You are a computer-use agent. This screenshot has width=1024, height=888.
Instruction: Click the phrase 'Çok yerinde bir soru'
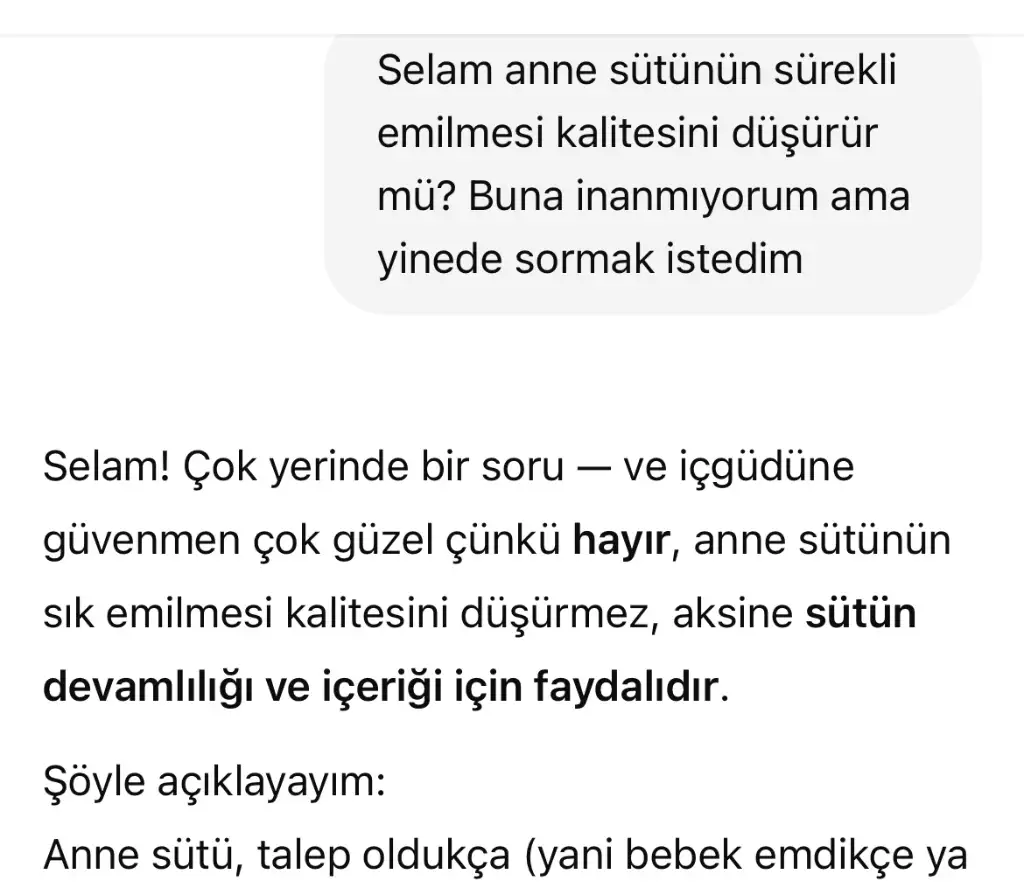click(x=374, y=467)
